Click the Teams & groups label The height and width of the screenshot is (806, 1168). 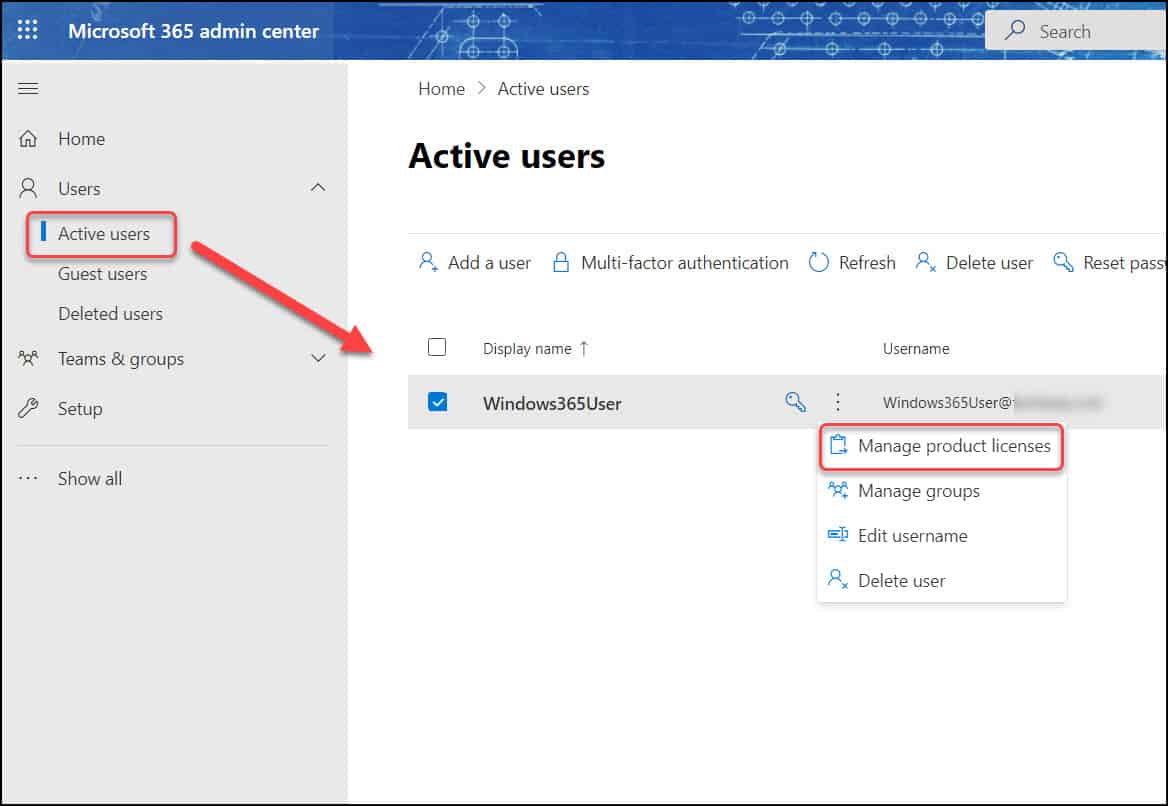pos(121,359)
